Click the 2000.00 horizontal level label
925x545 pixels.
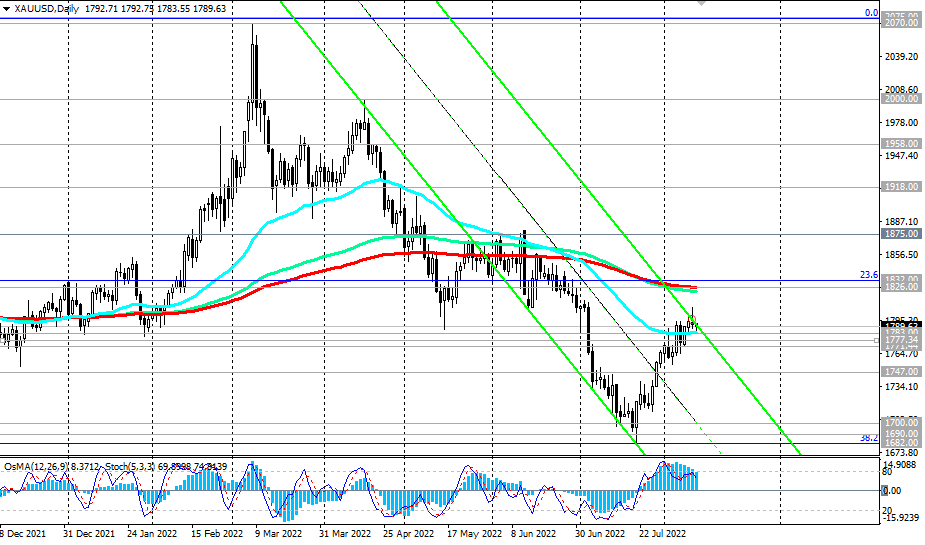tap(901, 99)
